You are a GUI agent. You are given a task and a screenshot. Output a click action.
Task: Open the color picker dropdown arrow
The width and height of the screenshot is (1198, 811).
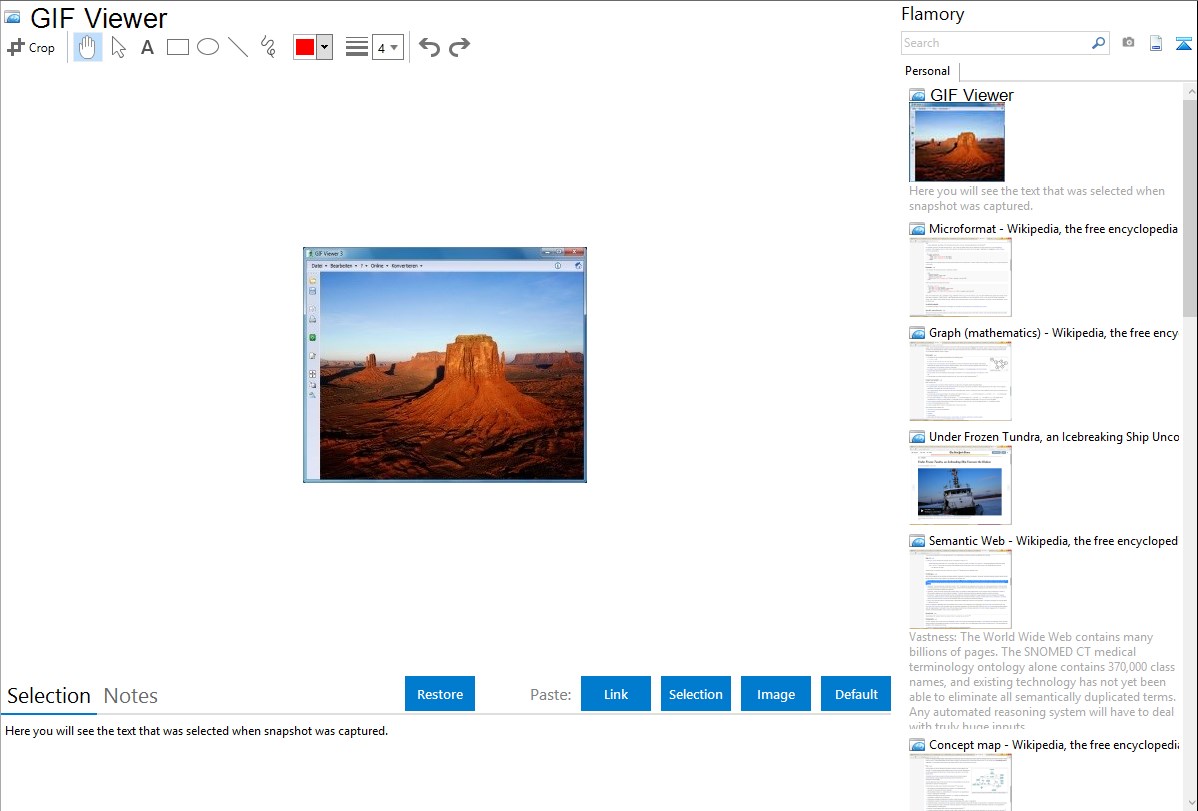[x=324, y=47]
